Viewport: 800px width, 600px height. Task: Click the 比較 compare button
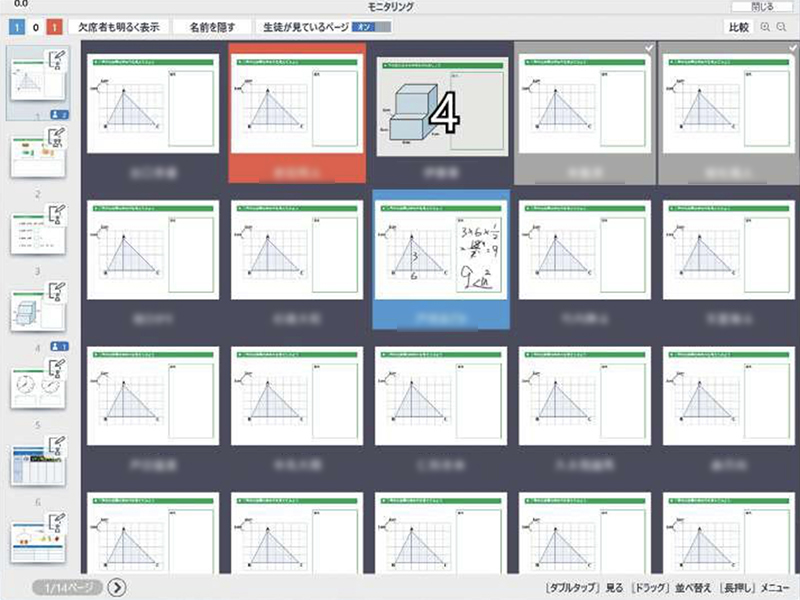738,28
